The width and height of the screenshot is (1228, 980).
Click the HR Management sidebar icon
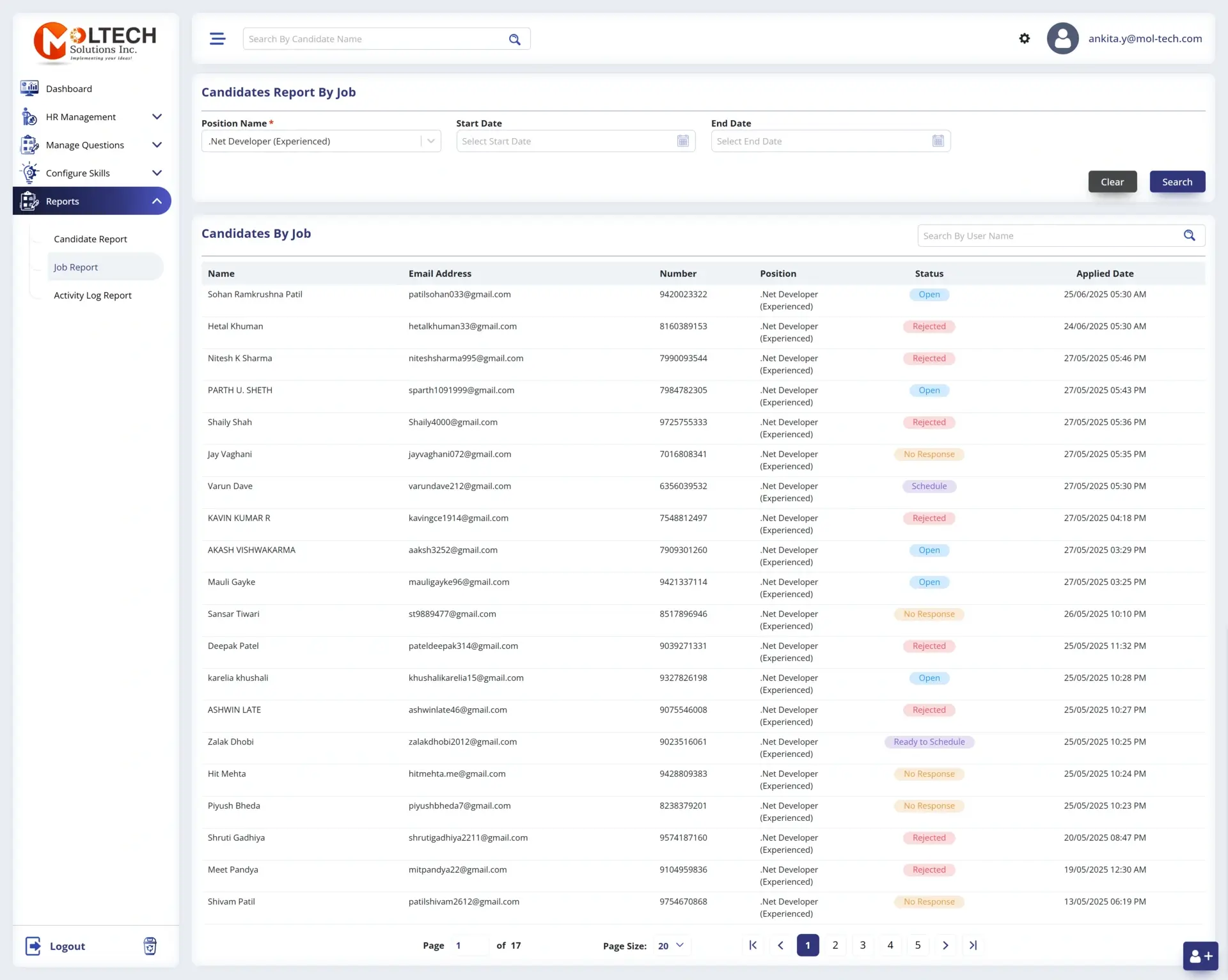(x=29, y=116)
